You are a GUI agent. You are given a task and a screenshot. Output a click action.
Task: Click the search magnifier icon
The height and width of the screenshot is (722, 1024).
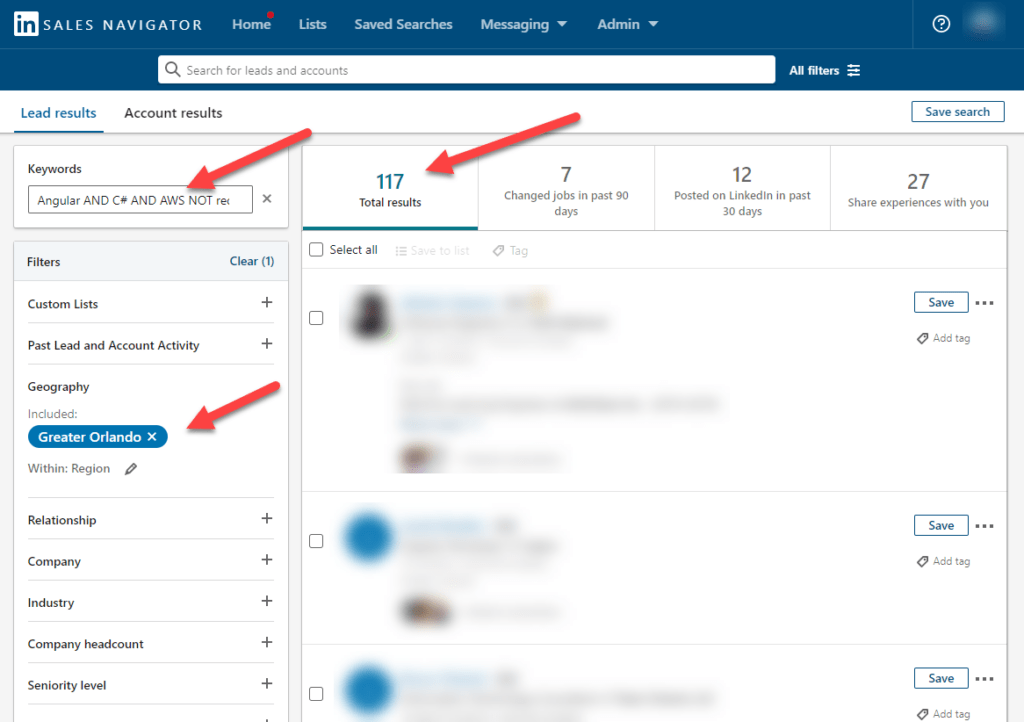click(172, 69)
